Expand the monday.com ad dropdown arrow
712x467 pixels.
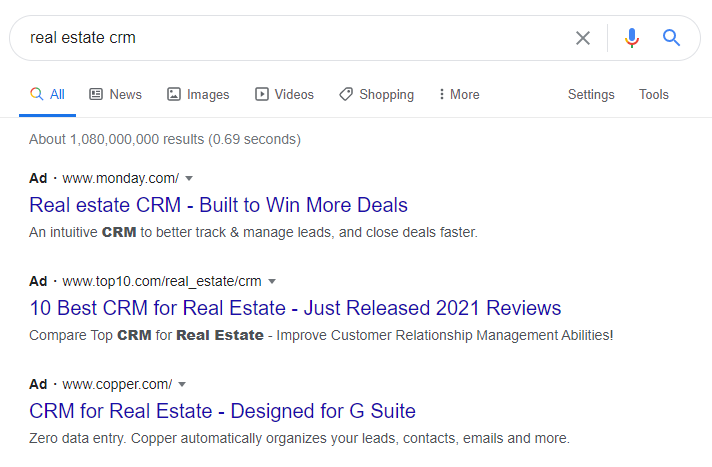pyautogui.click(x=189, y=179)
